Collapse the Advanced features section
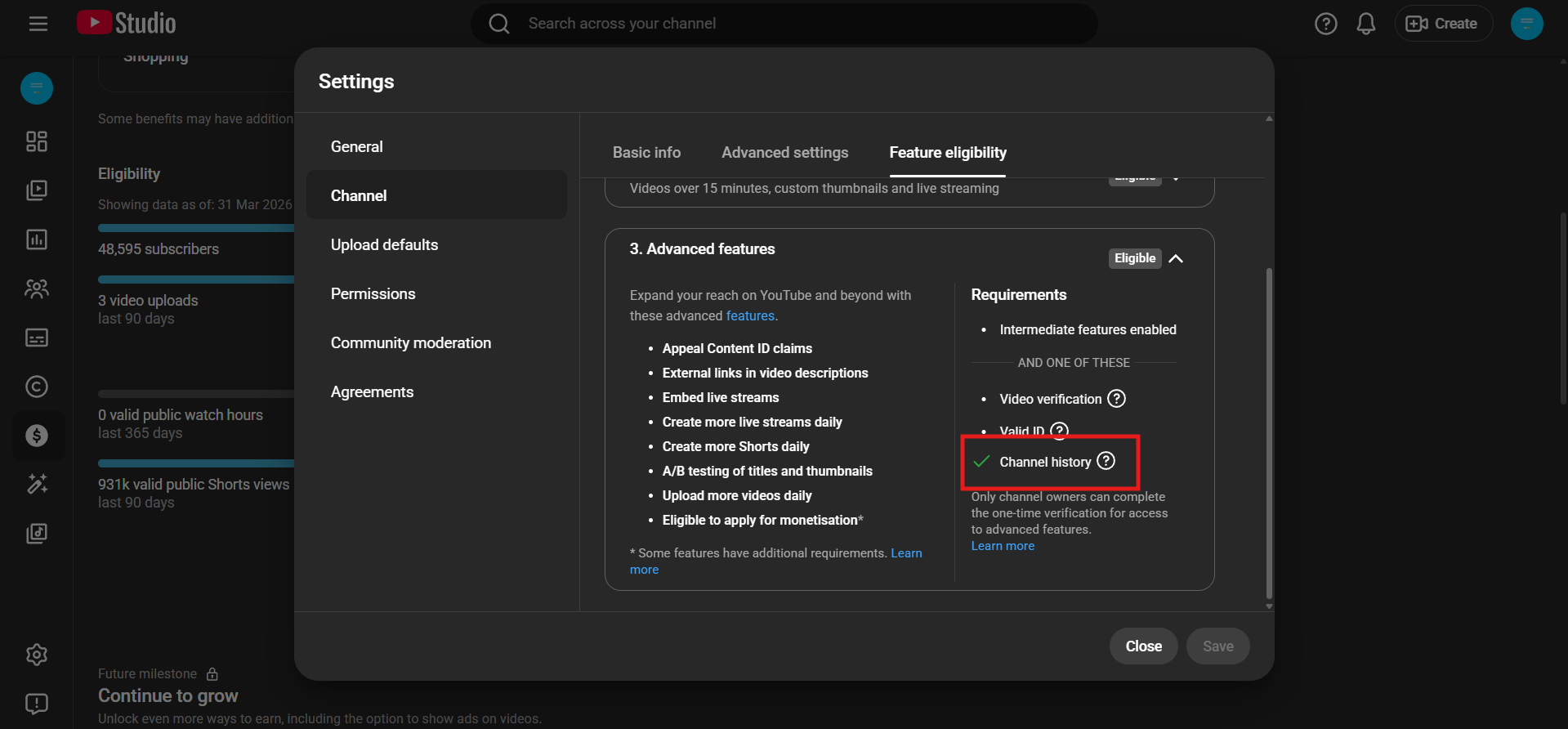Screen dimensions: 1568x729 (x=1176, y=258)
